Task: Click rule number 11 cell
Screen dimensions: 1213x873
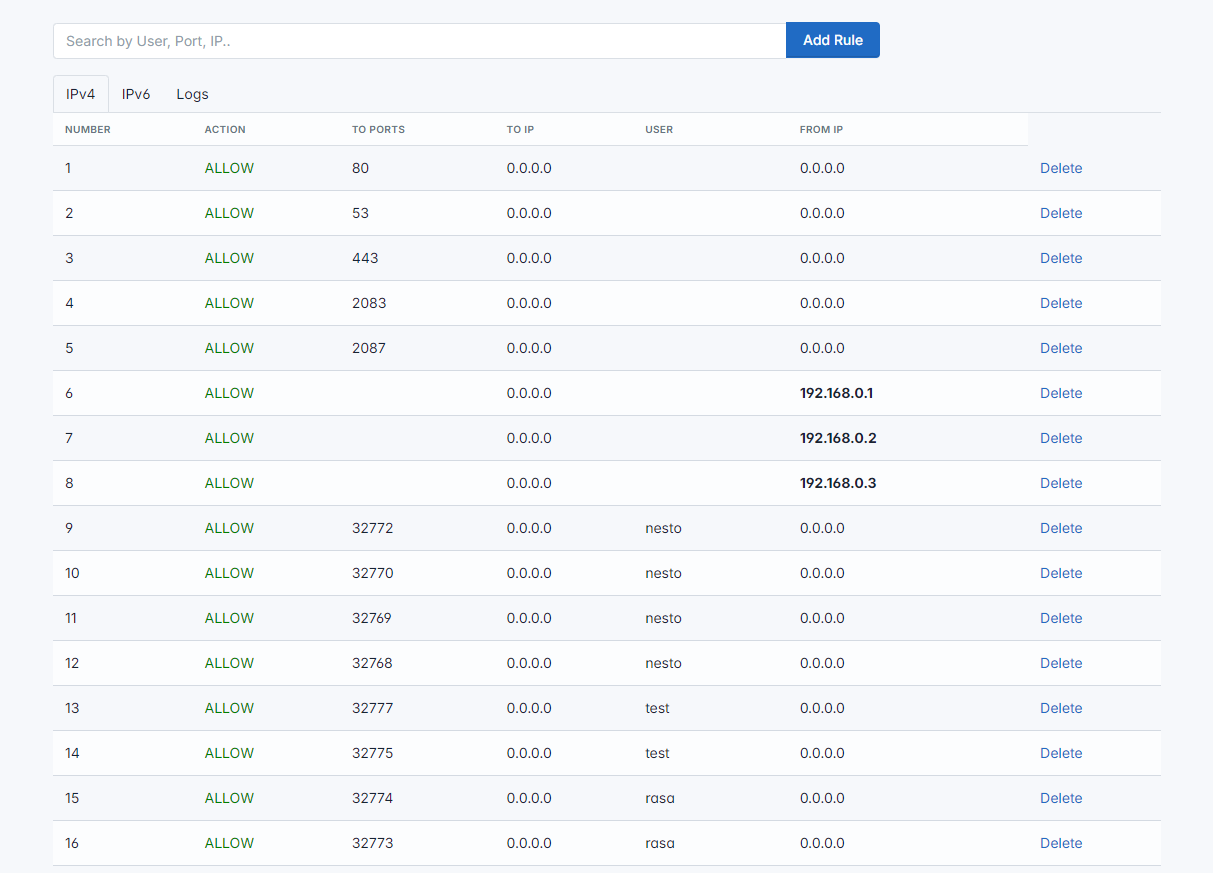Action: point(71,618)
